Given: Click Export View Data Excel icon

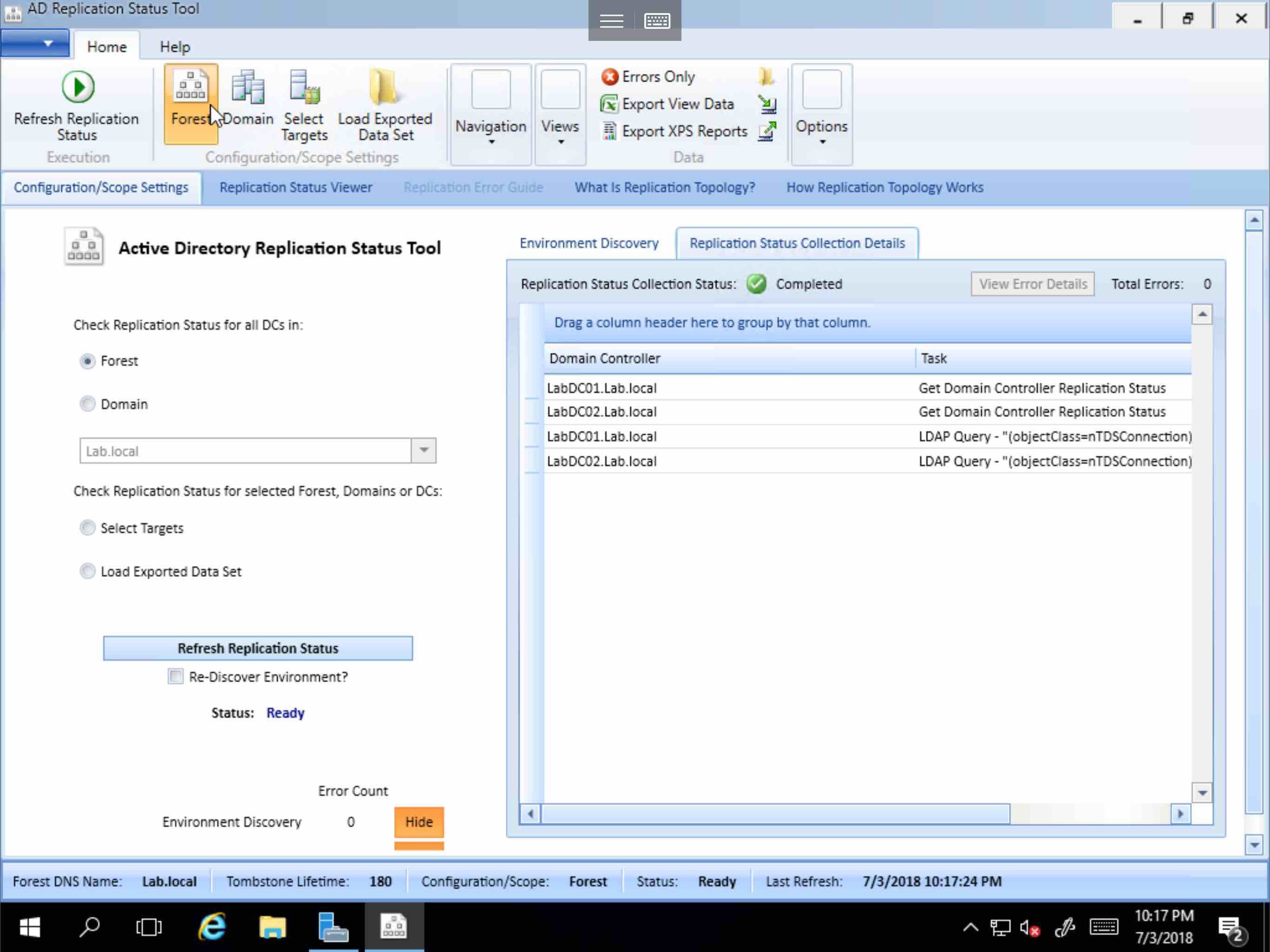Looking at the screenshot, I should [609, 104].
